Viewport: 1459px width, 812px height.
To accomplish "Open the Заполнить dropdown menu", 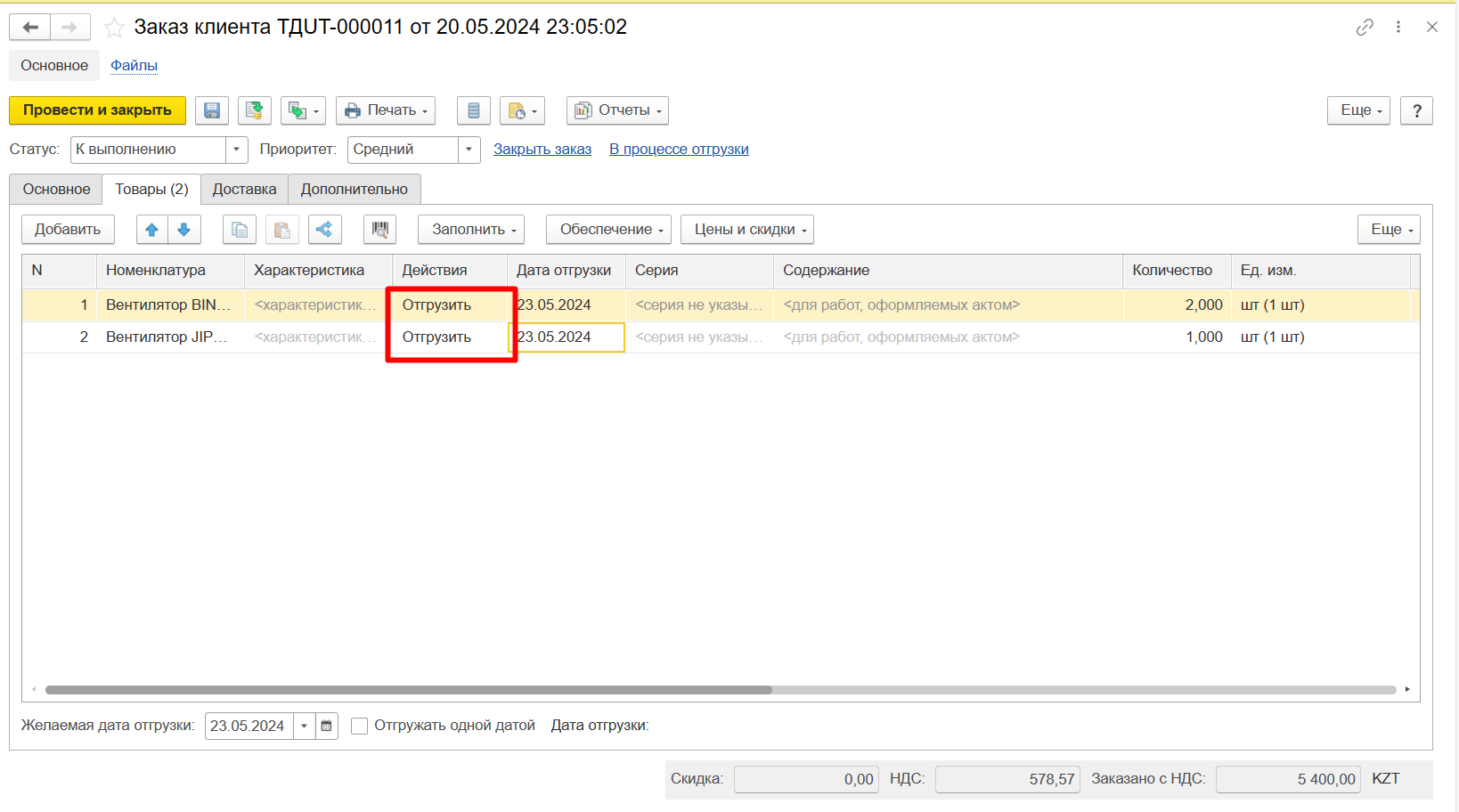I will tap(471, 230).
